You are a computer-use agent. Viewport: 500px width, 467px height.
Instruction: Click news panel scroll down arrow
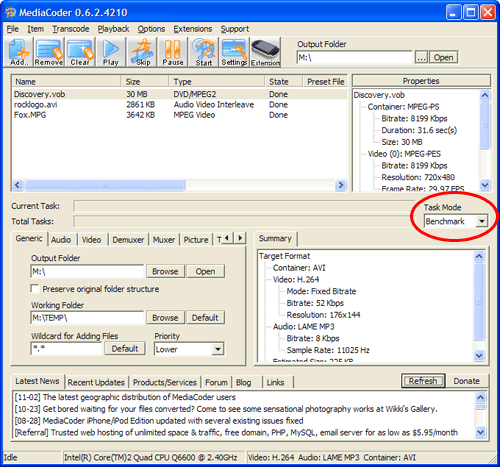(480, 432)
